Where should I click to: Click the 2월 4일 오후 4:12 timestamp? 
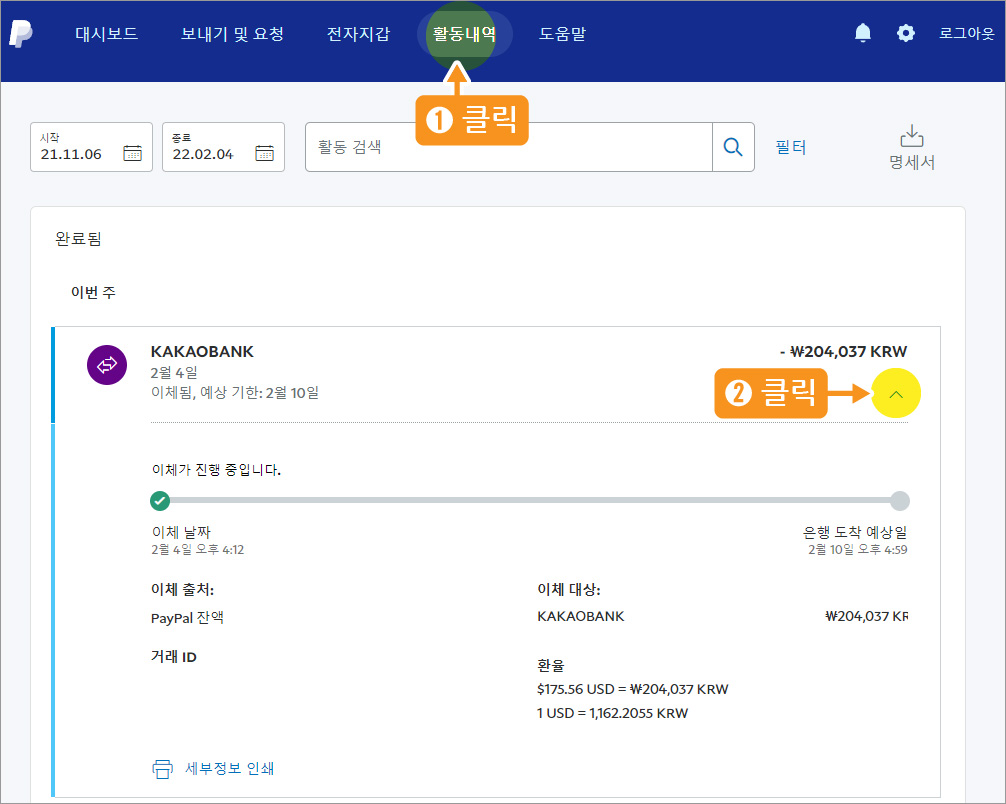point(198,550)
